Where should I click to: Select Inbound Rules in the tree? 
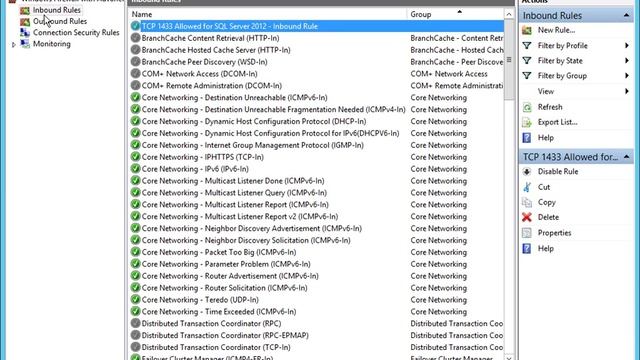56,10
